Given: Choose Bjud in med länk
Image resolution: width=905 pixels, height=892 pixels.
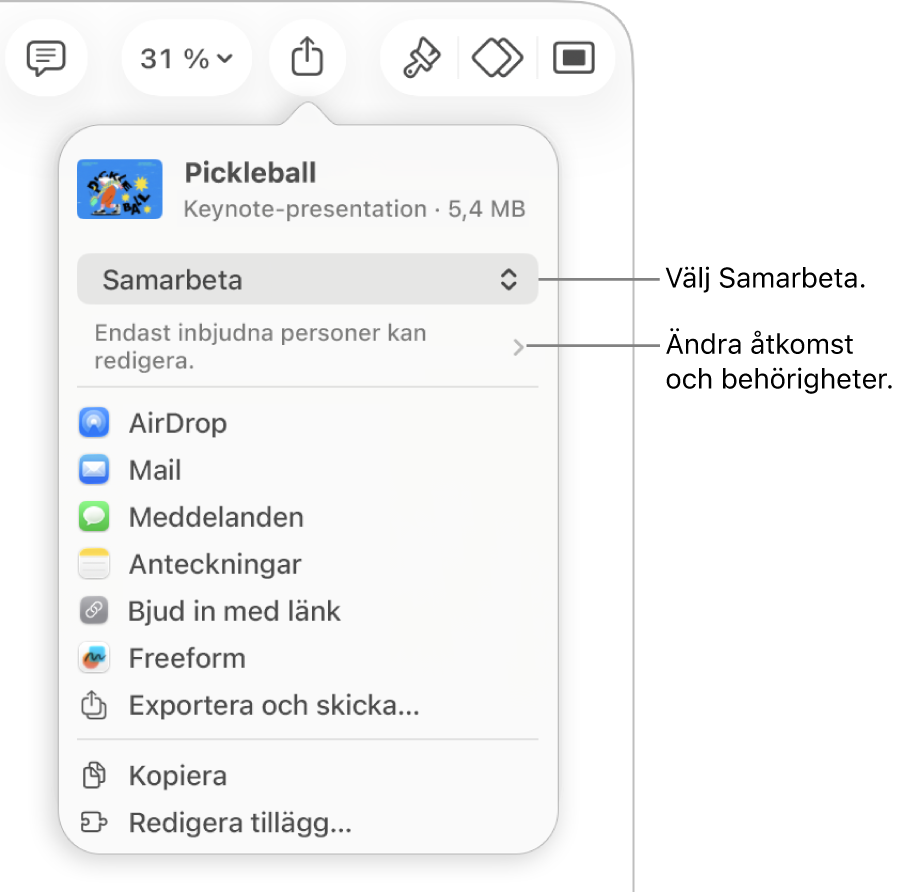Looking at the screenshot, I should pos(234,611).
